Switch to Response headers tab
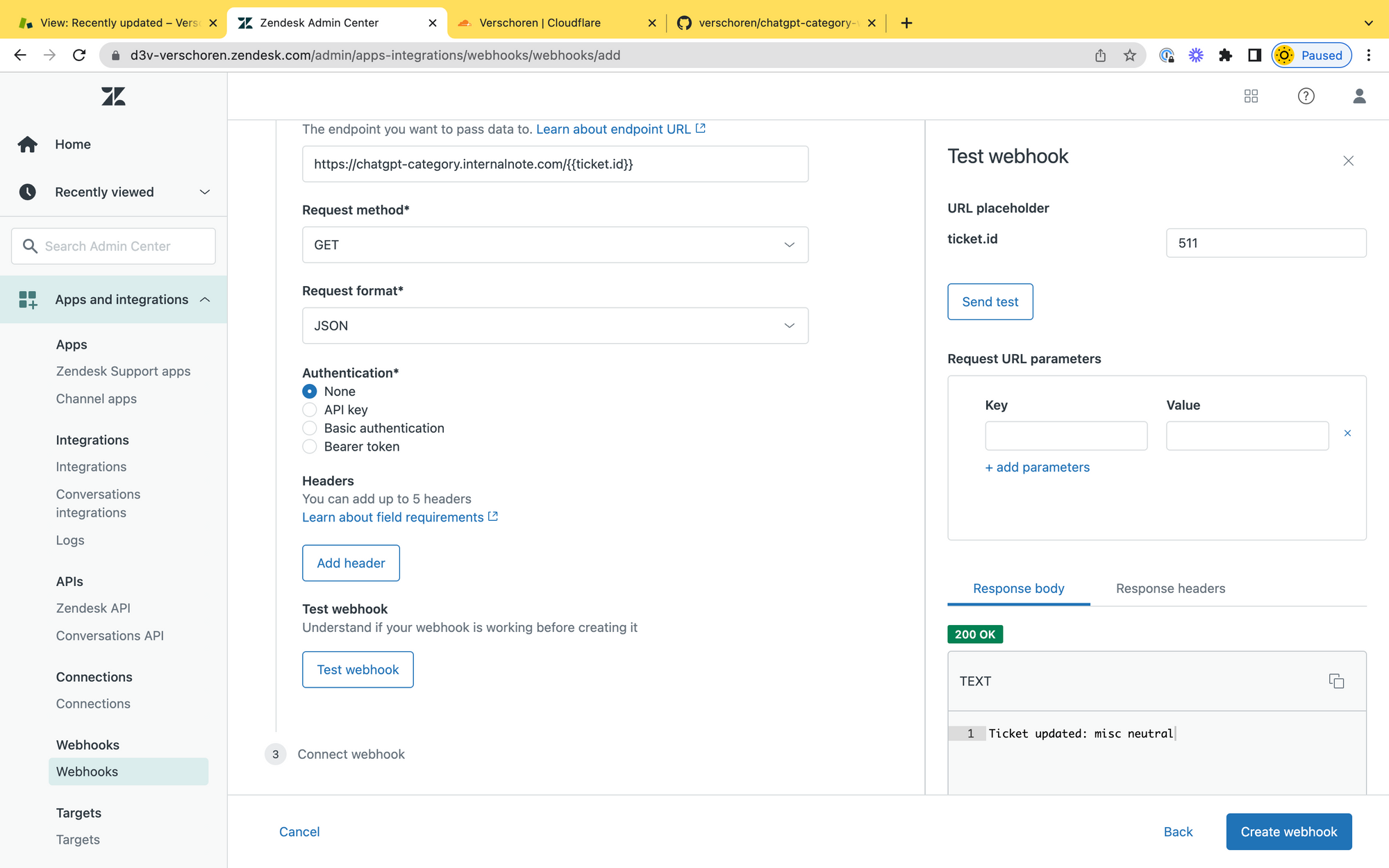The image size is (1389, 868). (x=1170, y=588)
